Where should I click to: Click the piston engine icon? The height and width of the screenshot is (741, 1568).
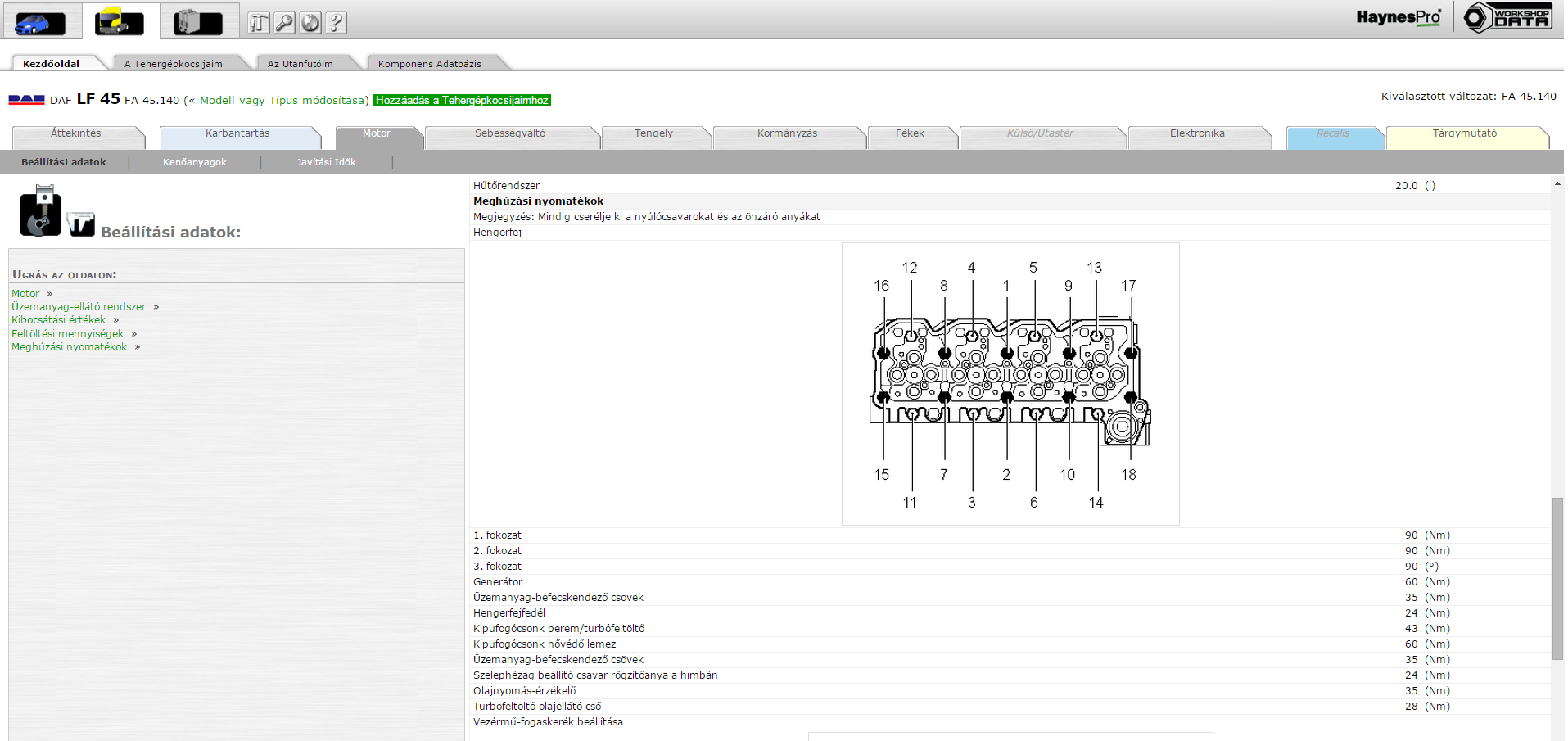(x=40, y=211)
